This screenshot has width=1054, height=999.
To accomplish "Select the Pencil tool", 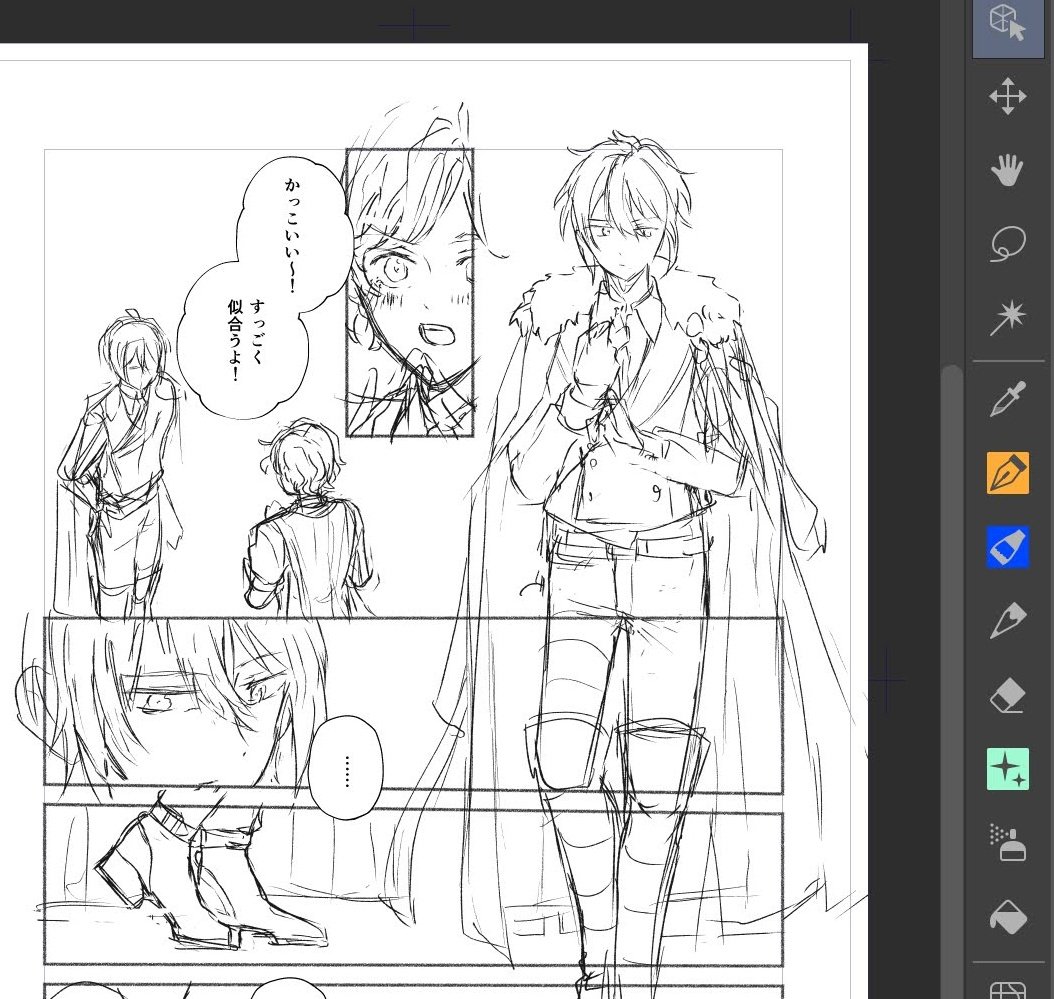I will click(1008, 621).
